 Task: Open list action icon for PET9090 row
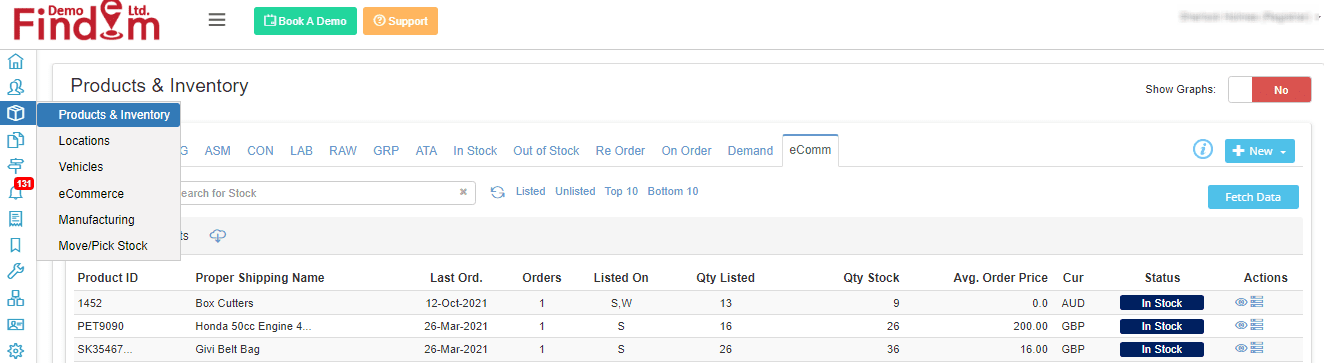click(1257, 325)
